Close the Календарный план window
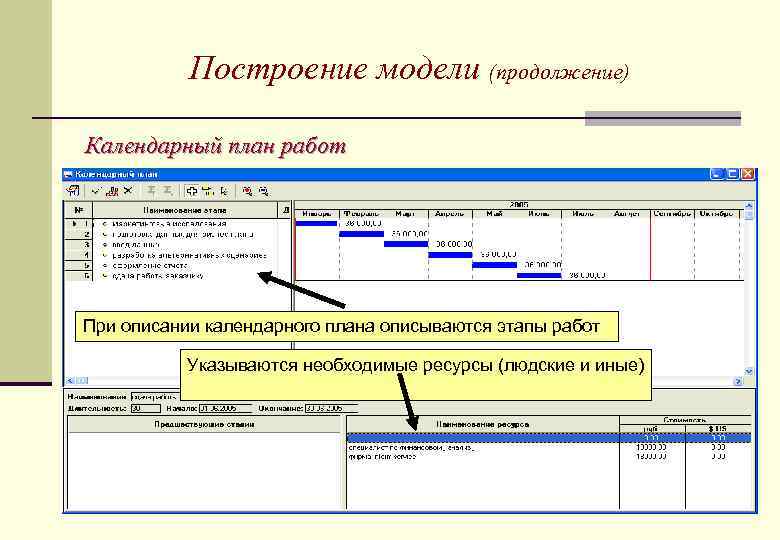780x540 pixels. [x=748, y=174]
